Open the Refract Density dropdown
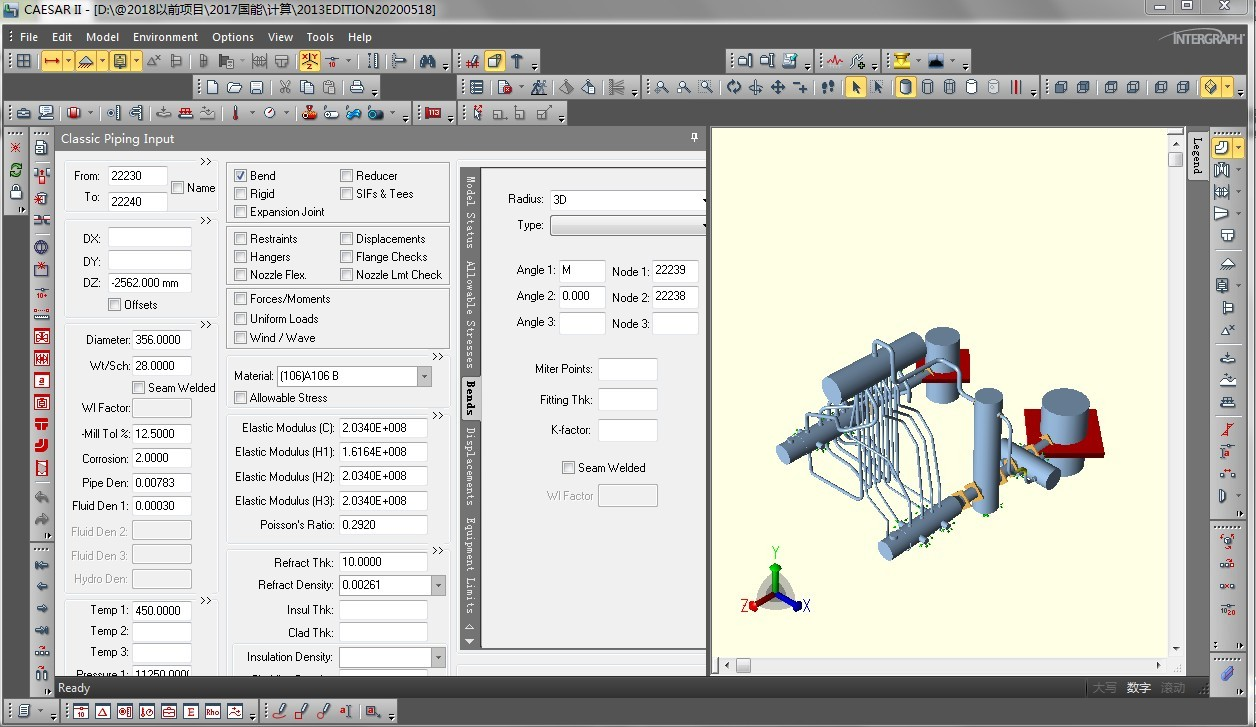 coord(438,585)
